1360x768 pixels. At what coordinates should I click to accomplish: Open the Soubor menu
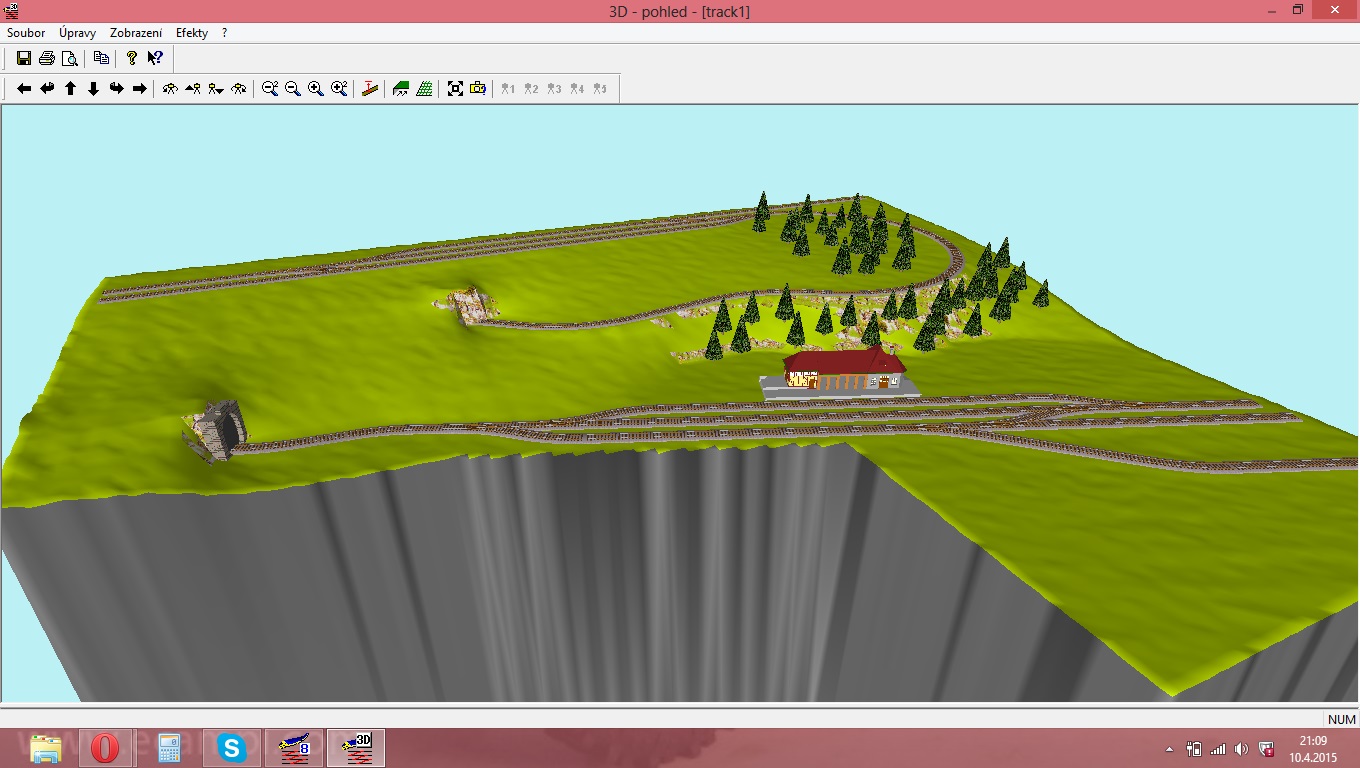click(x=26, y=33)
